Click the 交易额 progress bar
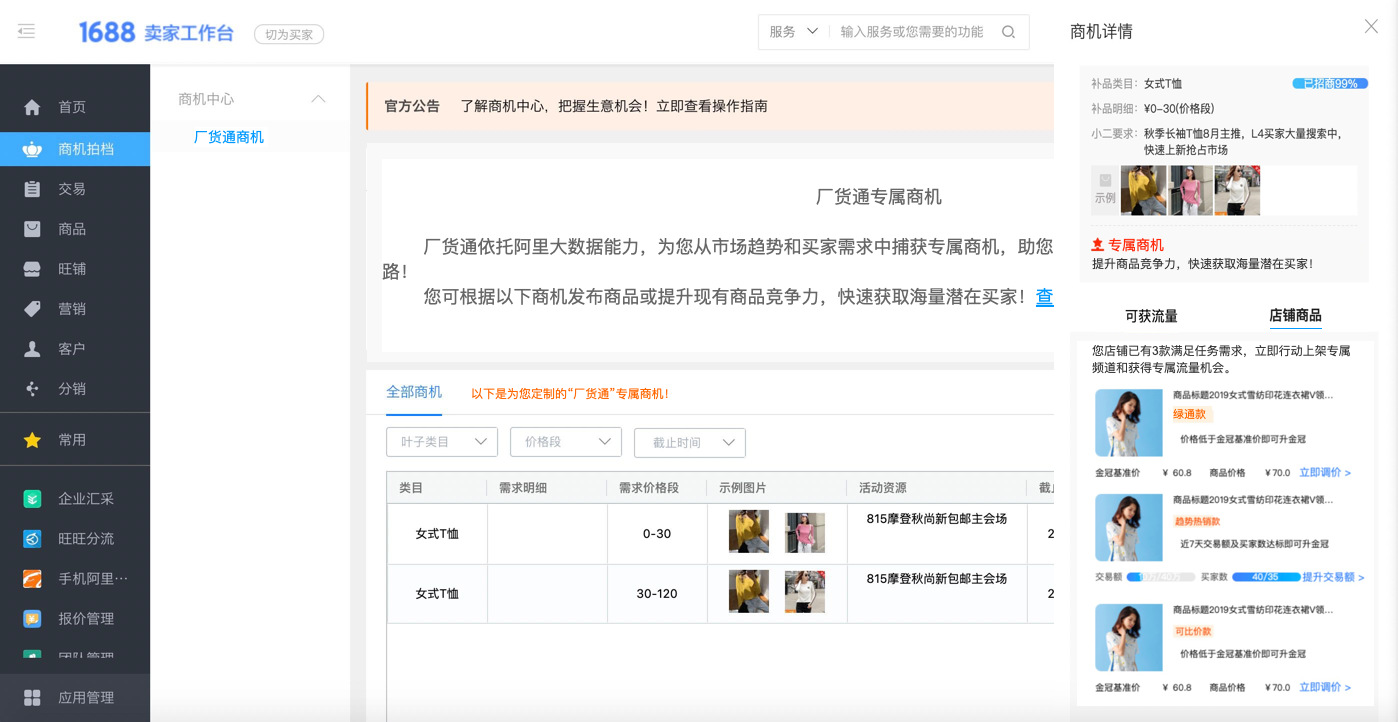Viewport: 1398px width, 722px height. pos(1161,577)
